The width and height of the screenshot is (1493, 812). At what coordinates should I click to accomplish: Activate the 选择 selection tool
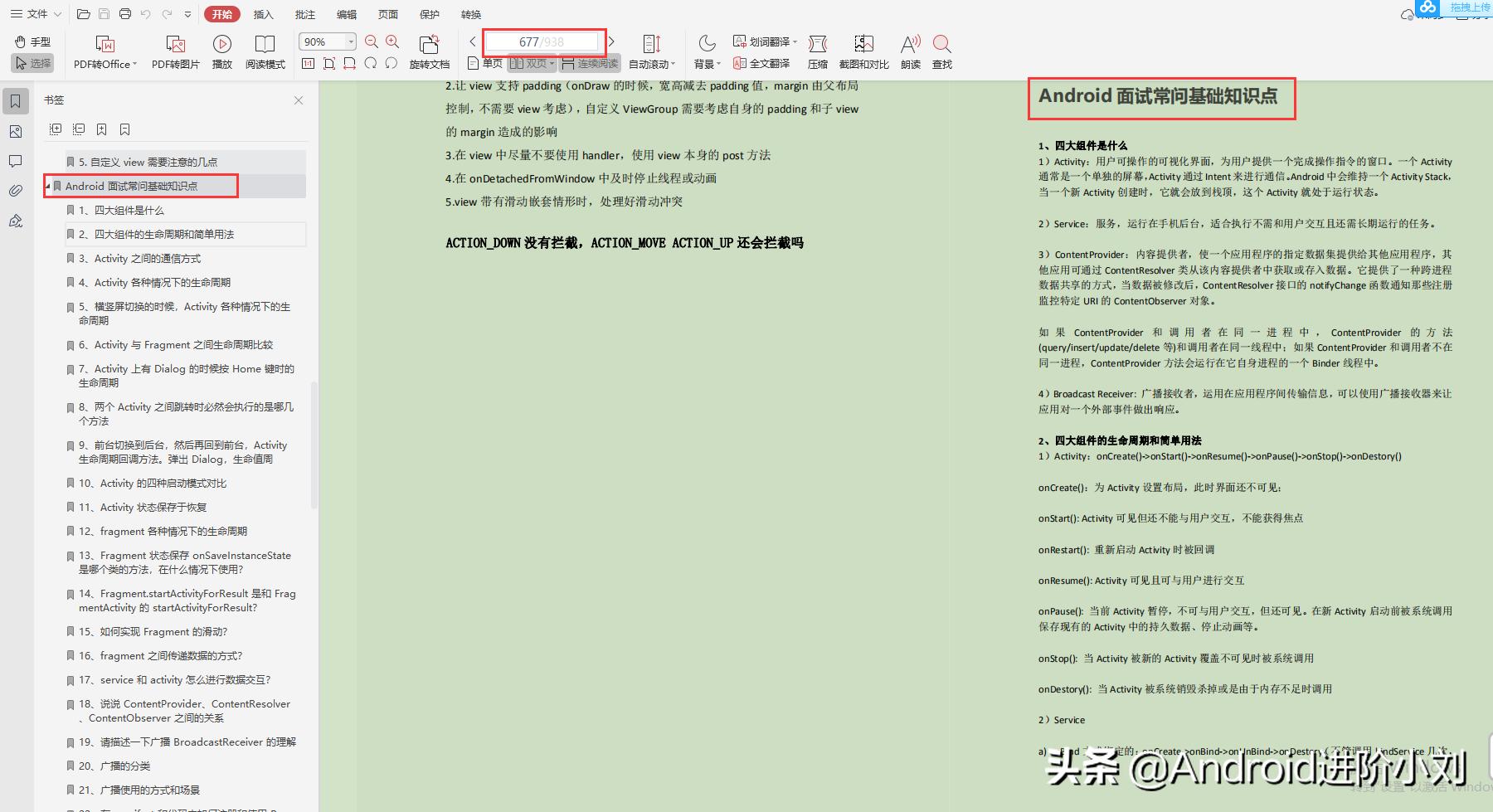(x=32, y=63)
